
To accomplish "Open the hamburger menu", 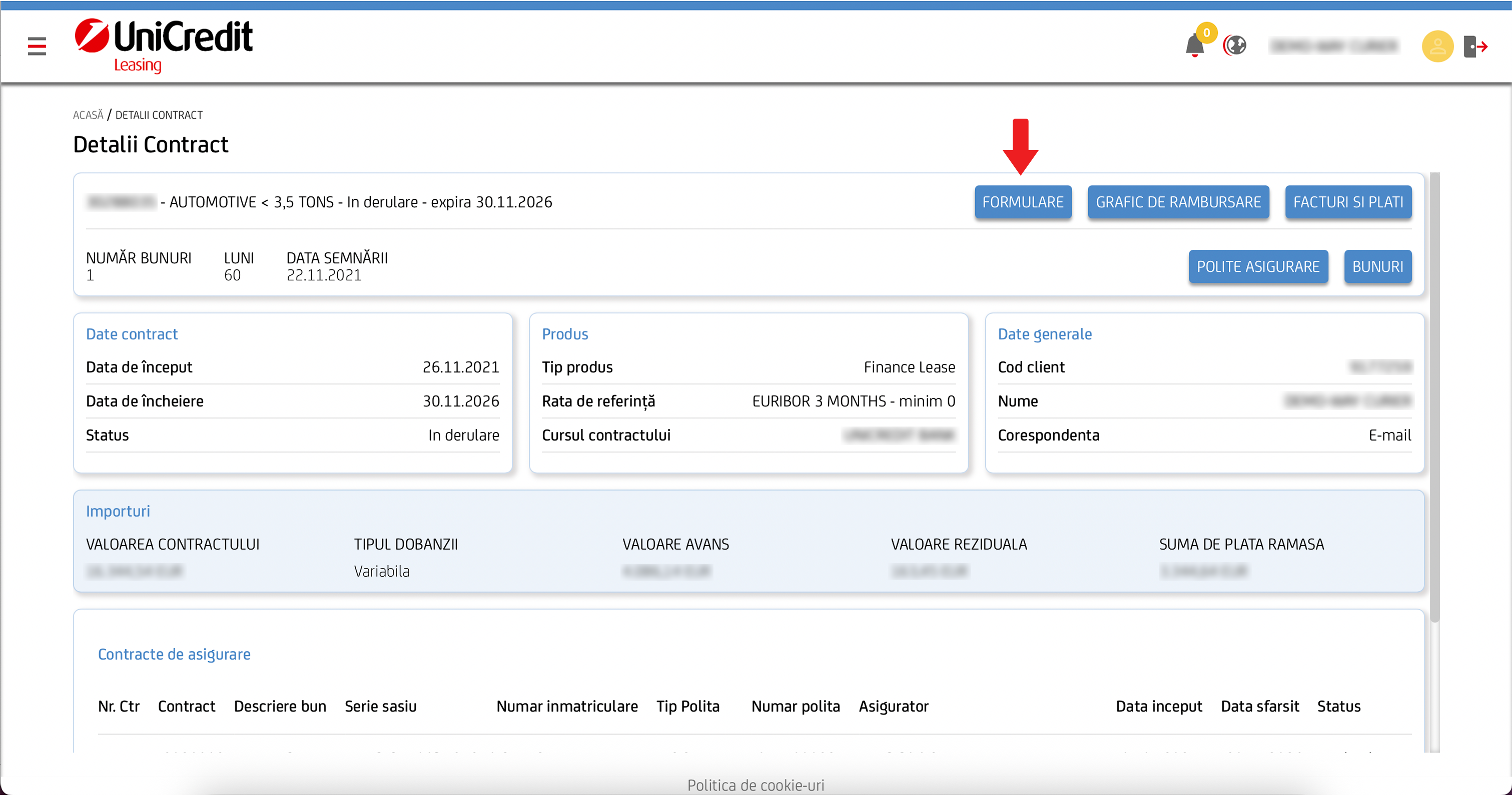I will tap(37, 47).
